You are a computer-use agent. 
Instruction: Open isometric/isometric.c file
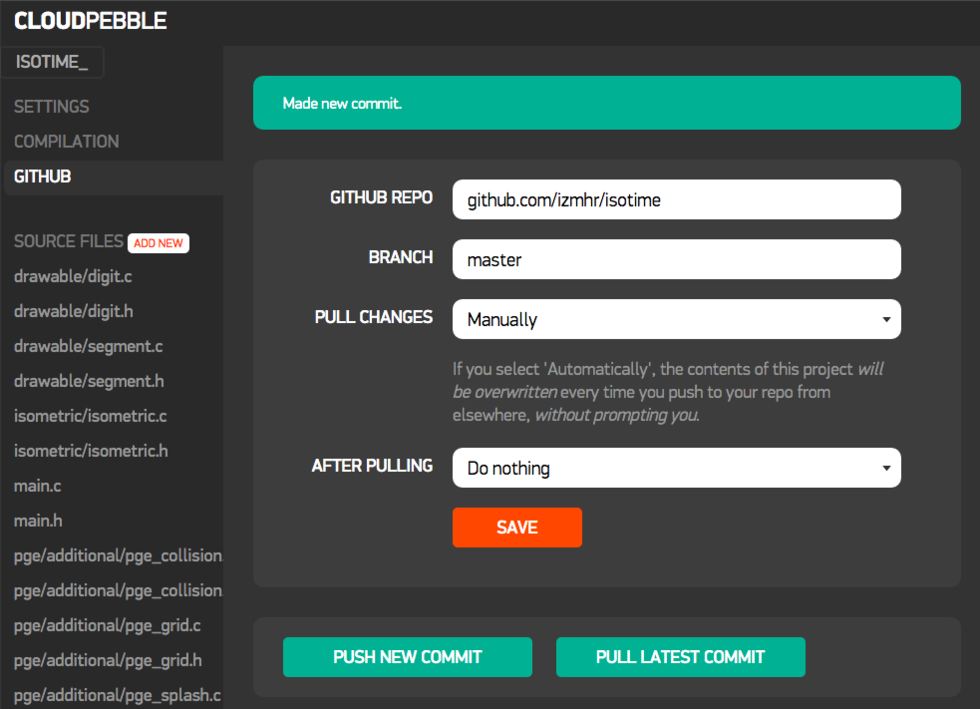(91, 416)
